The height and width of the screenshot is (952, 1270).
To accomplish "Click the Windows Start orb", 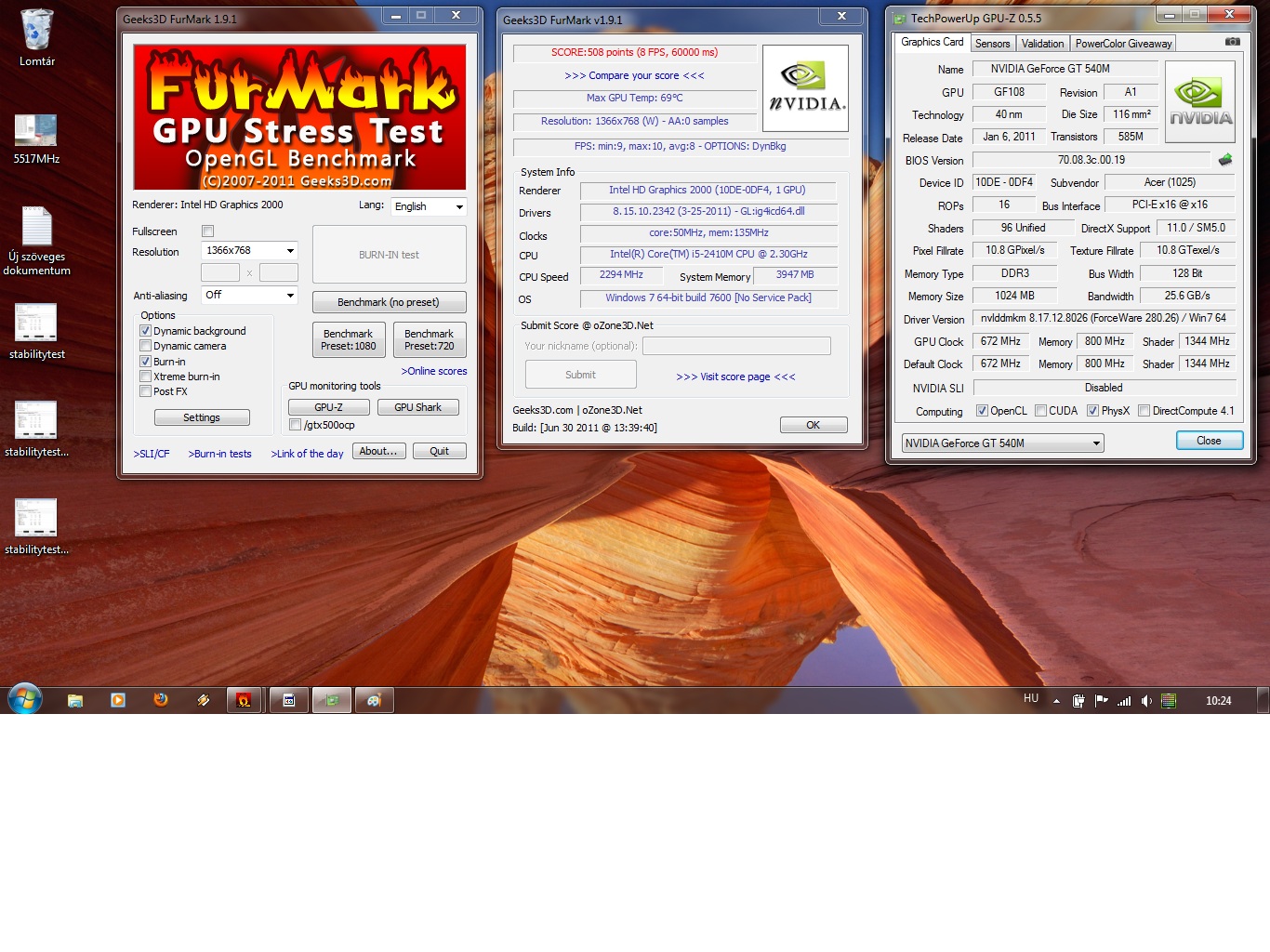I will pyautogui.click(x=25, y=699).
